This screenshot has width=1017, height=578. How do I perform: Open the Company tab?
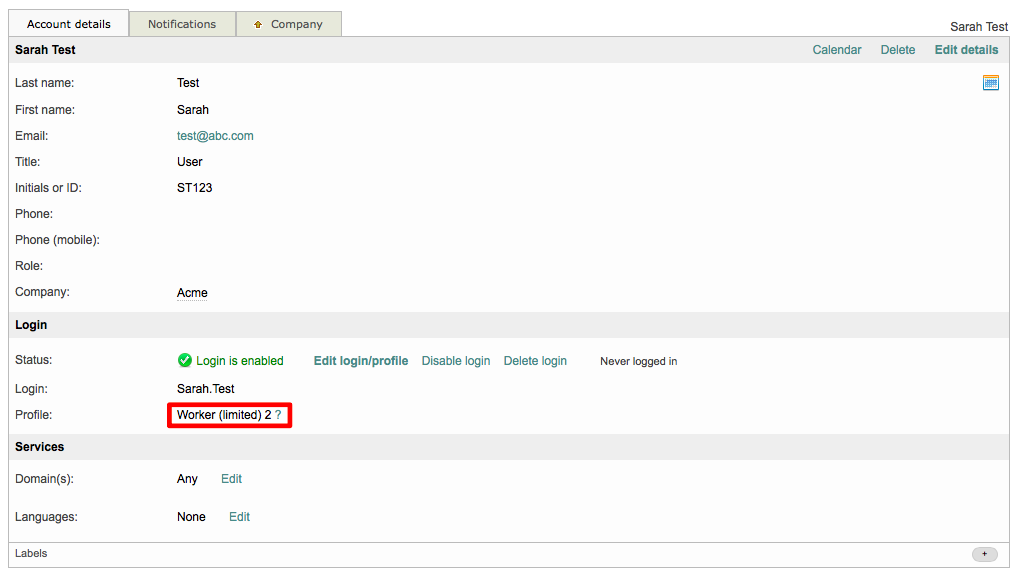tap(296, 24)
